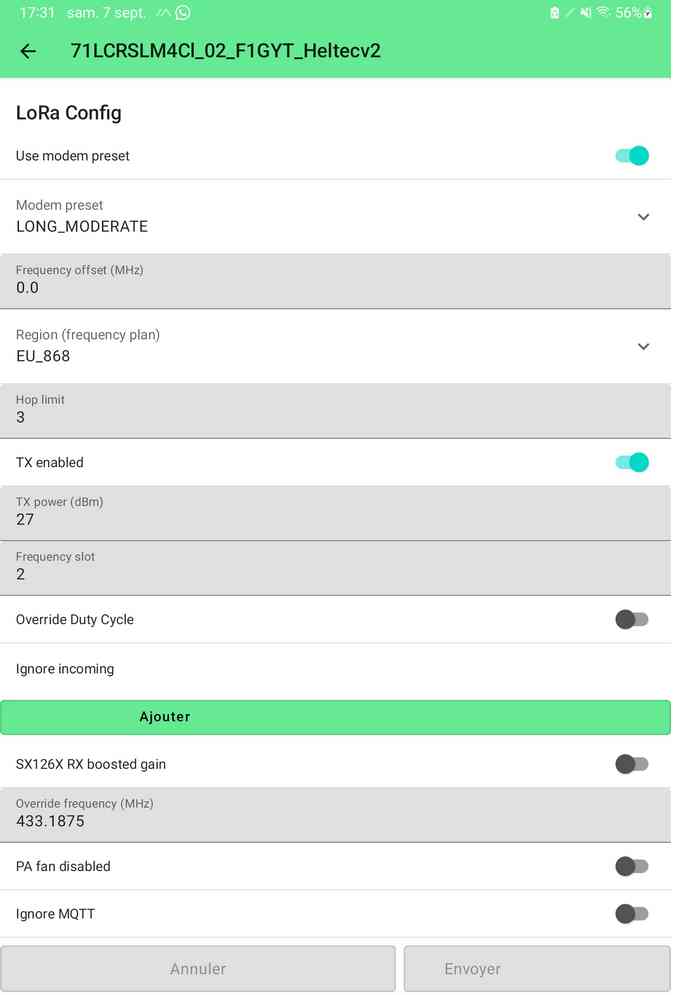Toggle SX126X RX boosted gain on
This screenshot has height=995, width=676.
click(x=632, y=764)
